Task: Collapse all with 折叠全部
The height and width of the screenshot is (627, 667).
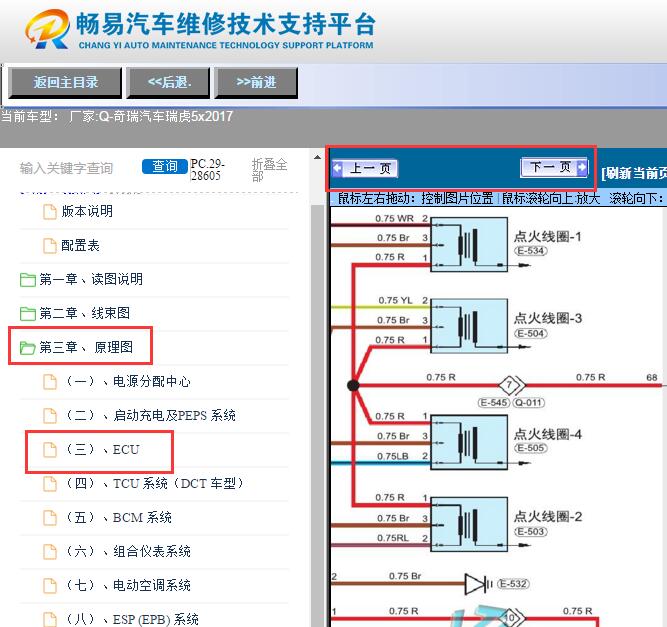Action: (269, 170)
